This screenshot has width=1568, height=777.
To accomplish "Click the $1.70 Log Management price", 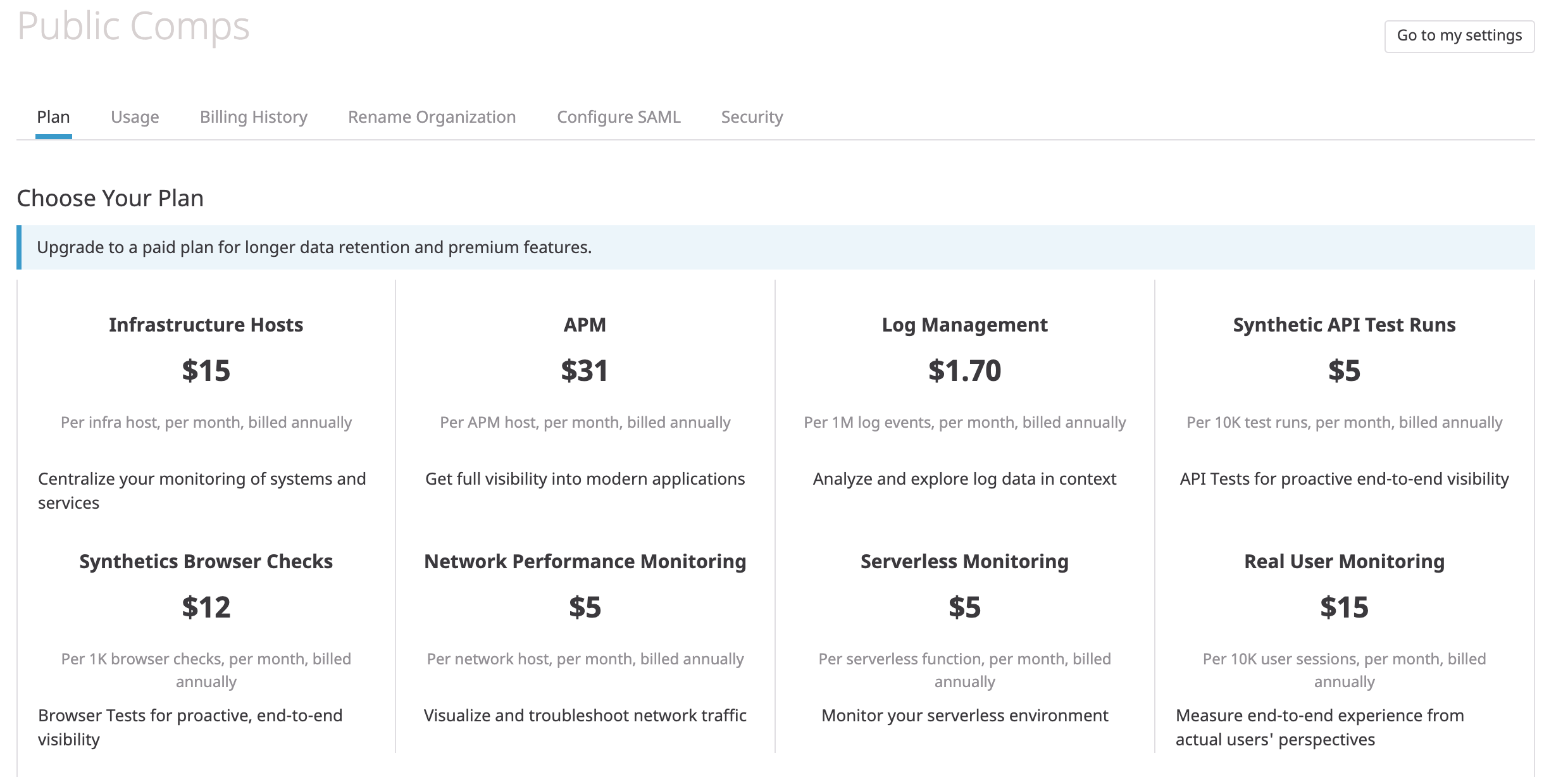I will tap(964, 371).
